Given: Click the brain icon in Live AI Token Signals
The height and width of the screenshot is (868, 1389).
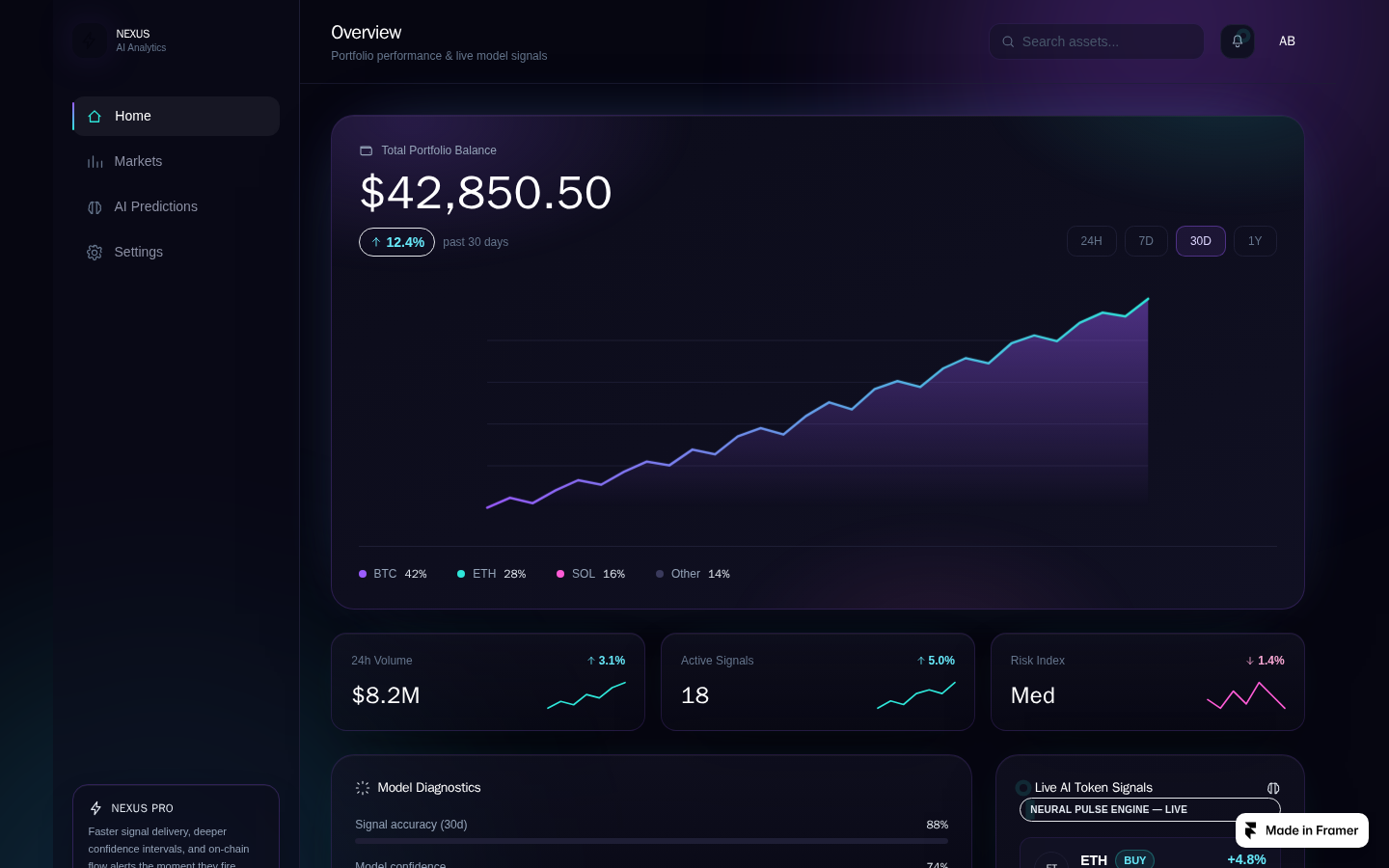Looking at the screenshot, I should (x=1273, y=788).
